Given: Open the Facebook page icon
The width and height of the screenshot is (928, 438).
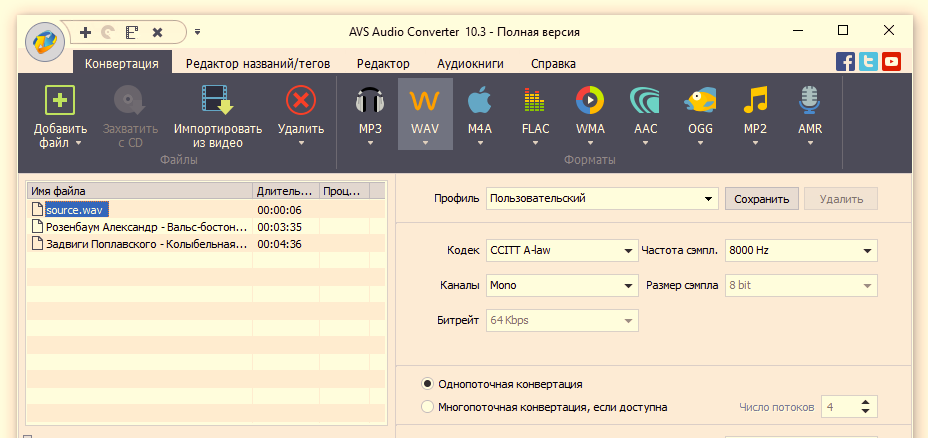Looking at the screenshot, I should tap(845, 62).
